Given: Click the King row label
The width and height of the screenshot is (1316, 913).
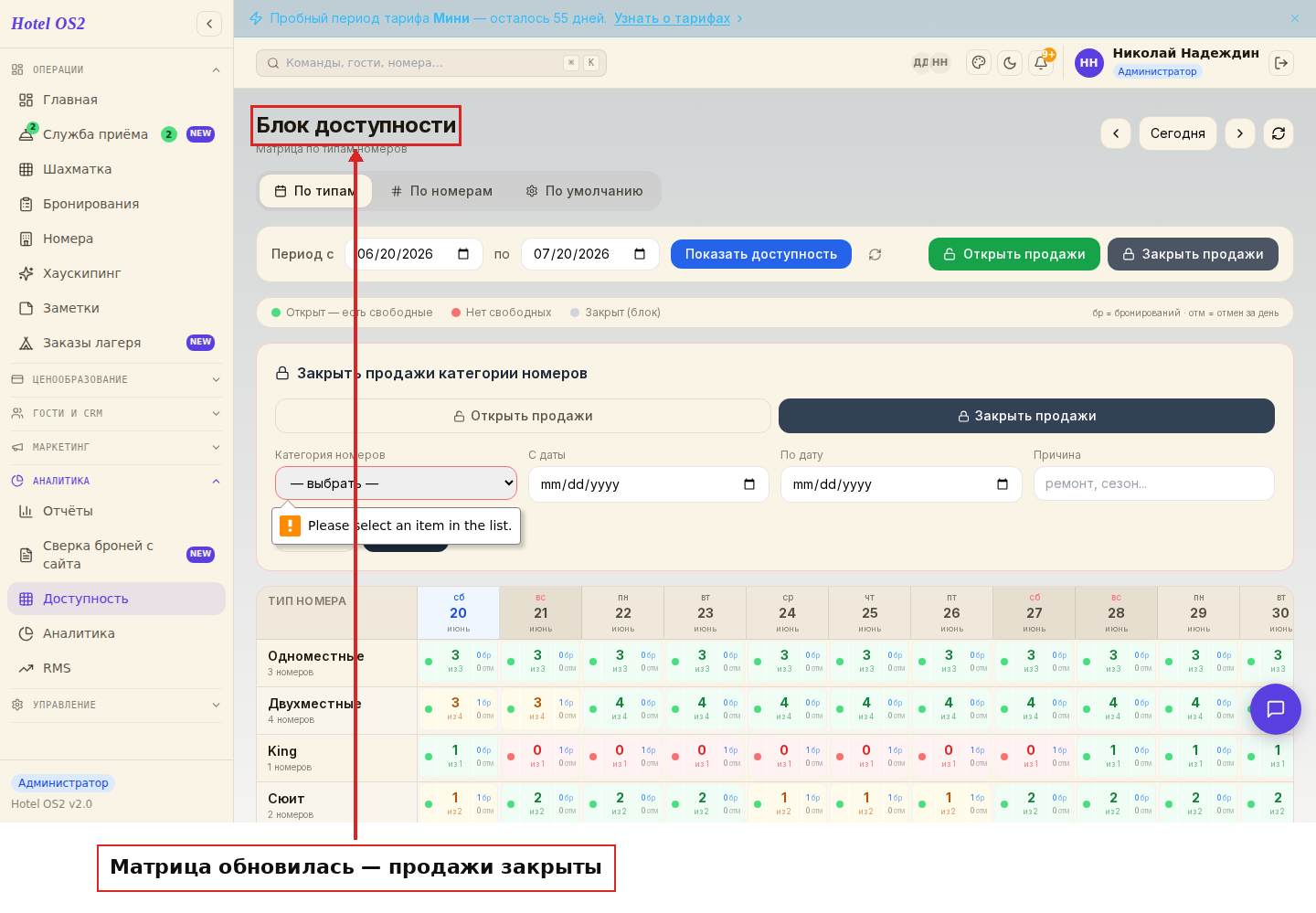Looking at the screenshot, I should (282, 751).
